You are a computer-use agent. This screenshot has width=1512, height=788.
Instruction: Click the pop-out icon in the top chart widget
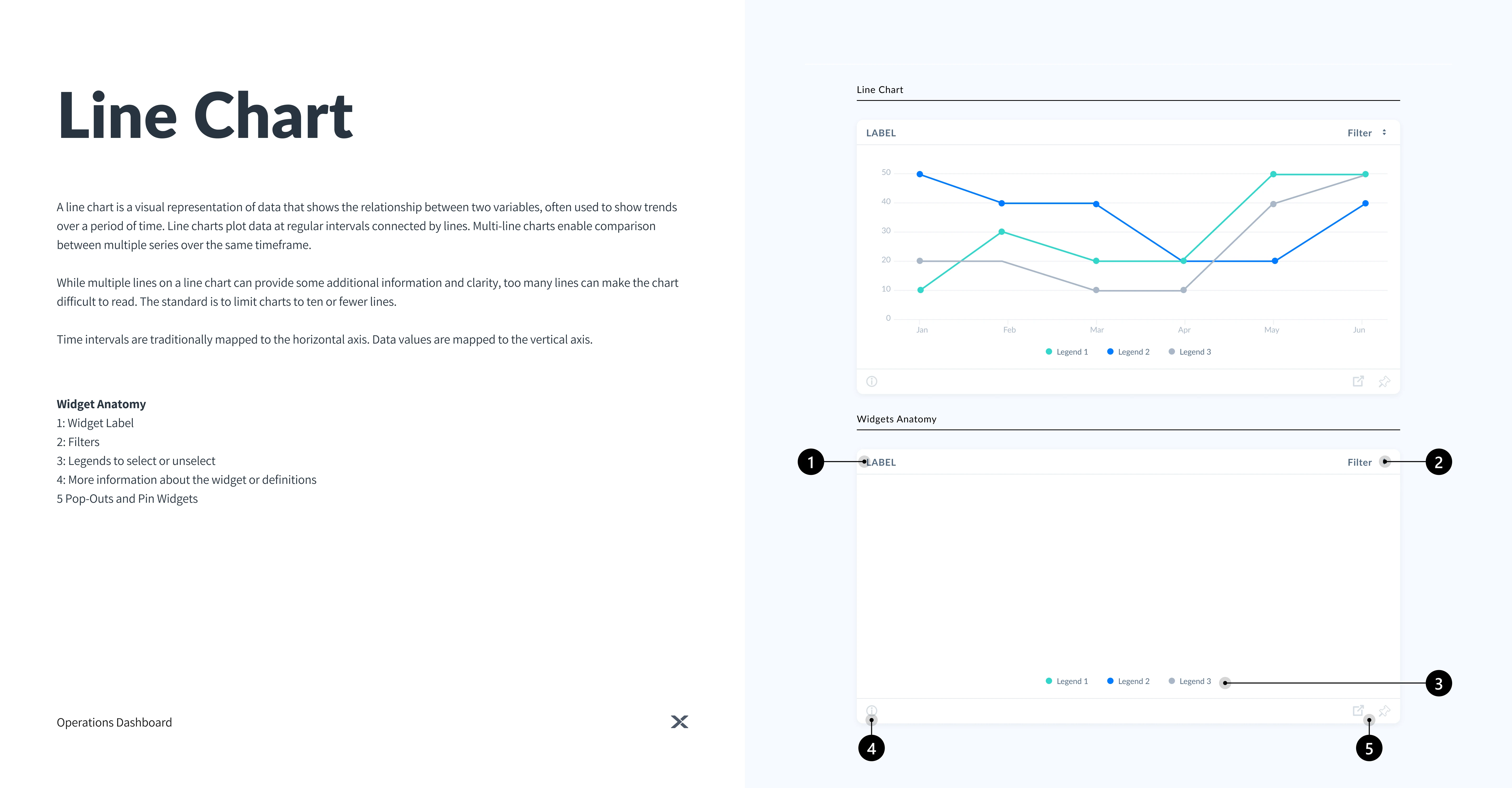click(x=1358, y=381)
